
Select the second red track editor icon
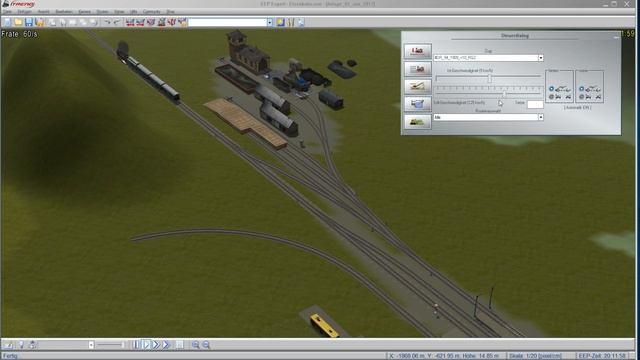140,22
